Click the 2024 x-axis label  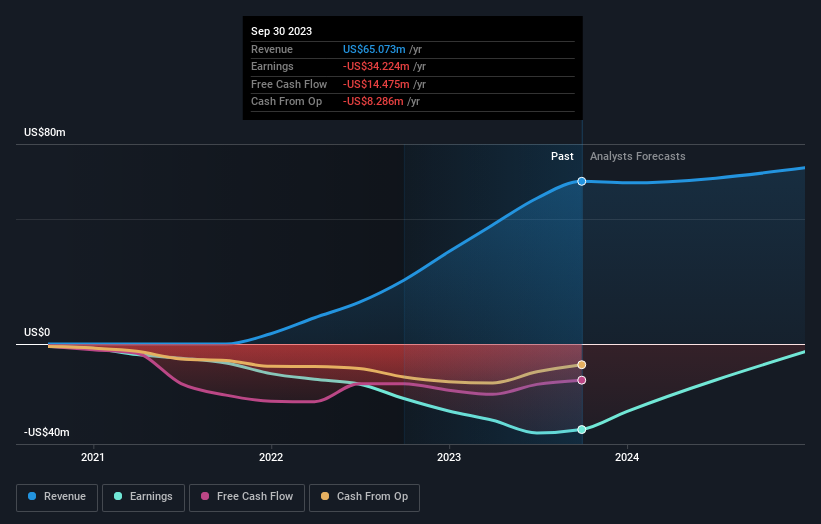coord(627,458)
